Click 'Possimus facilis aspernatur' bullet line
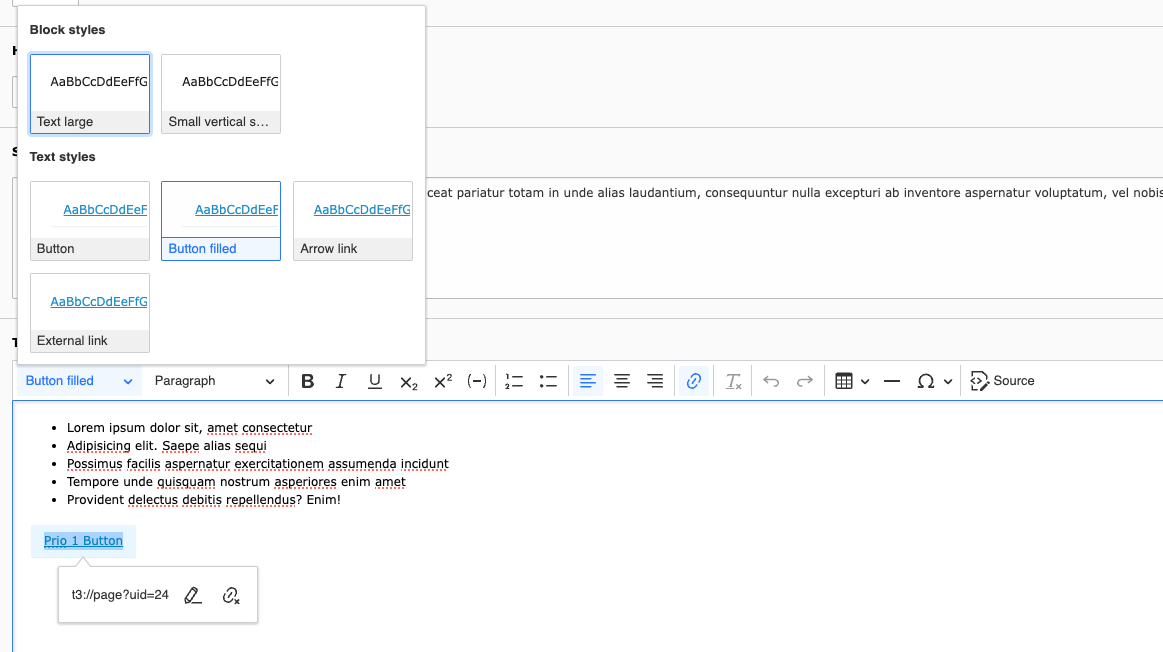This screenshot has width=1163, height=652. (x=257, y=464)
